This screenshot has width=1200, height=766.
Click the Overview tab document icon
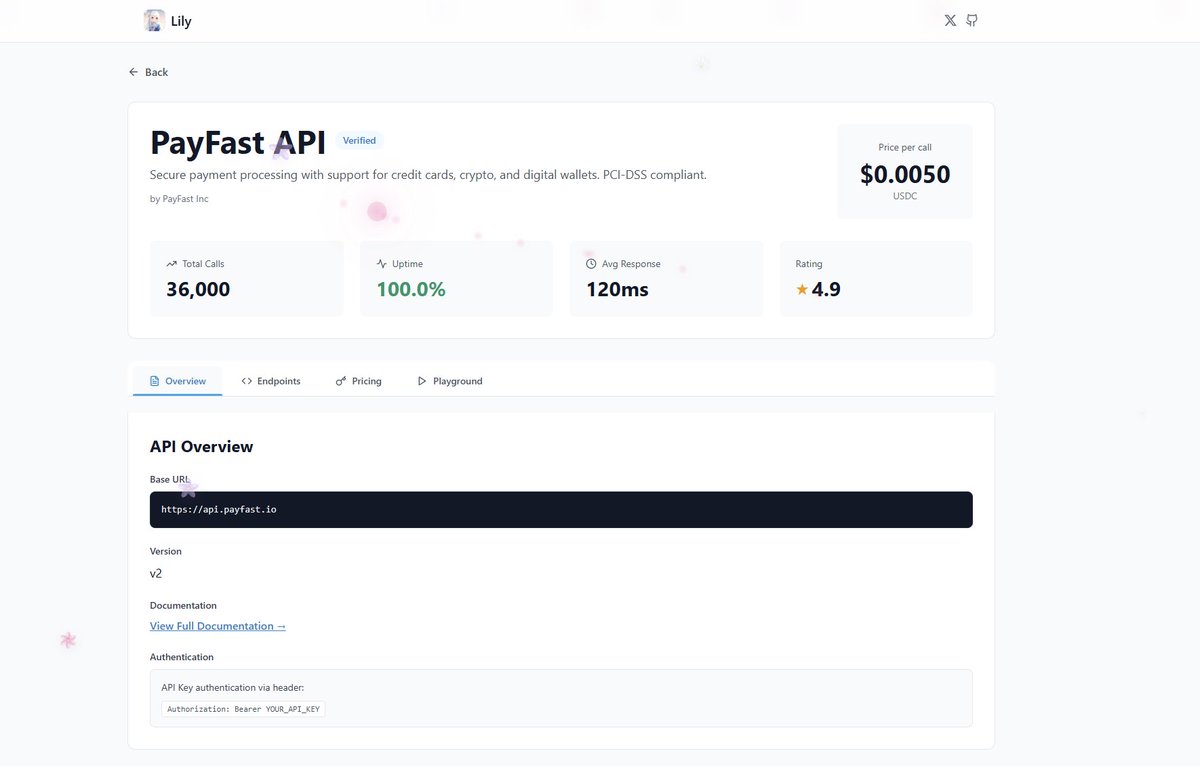[x=154, y=381]
